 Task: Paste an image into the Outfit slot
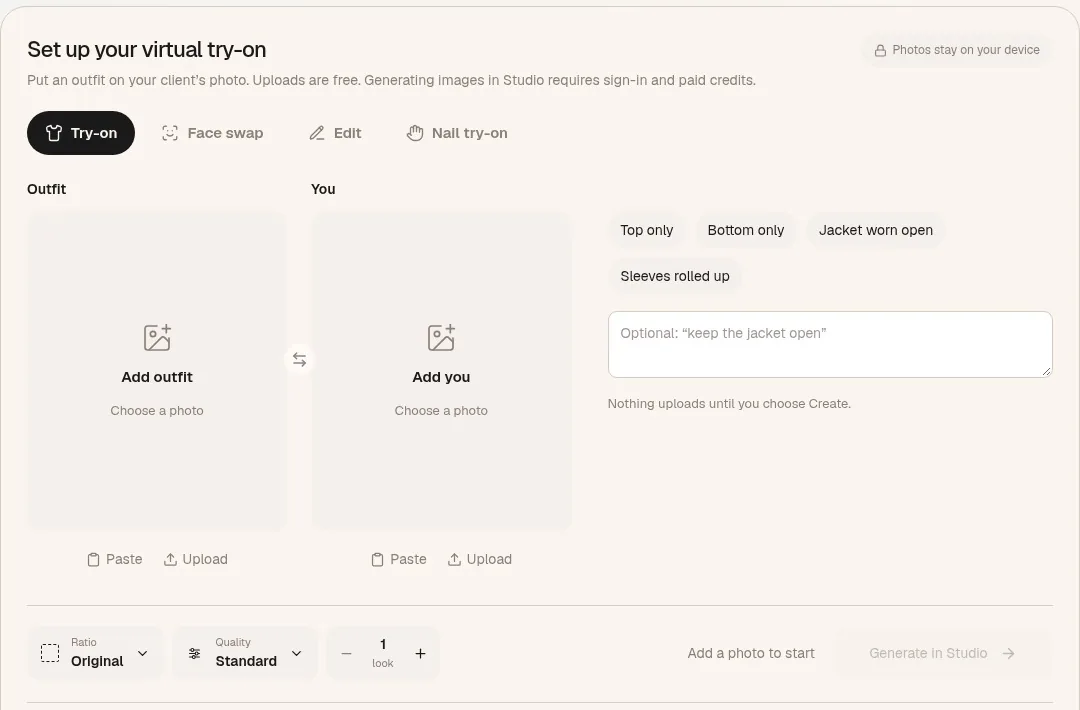click(114, 559)
